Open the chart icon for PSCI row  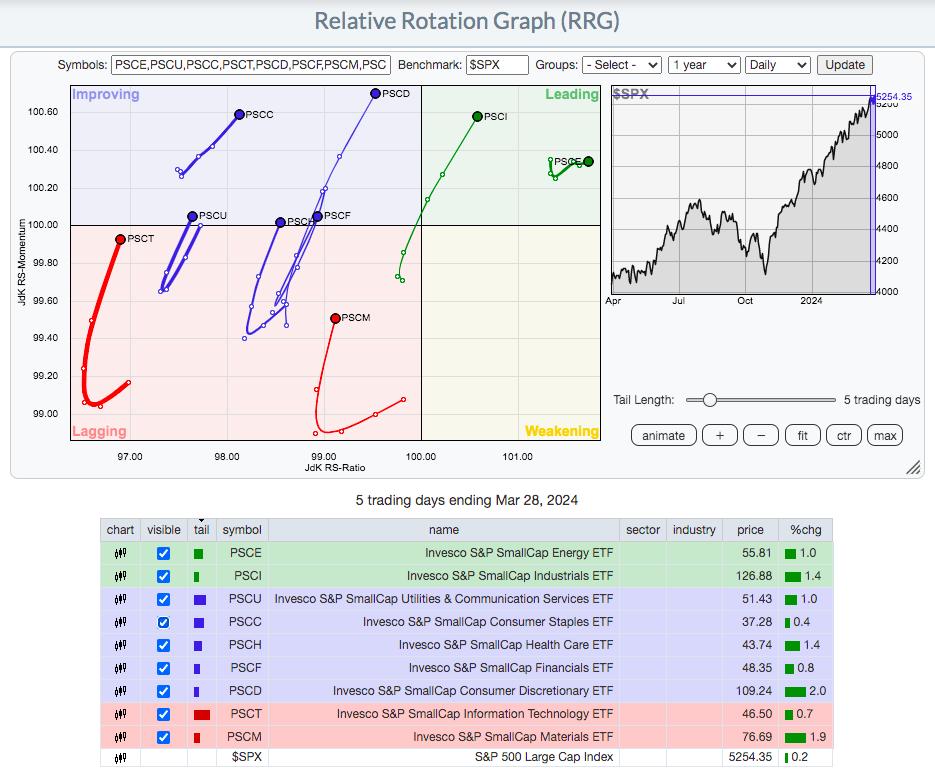coord(120,576)
